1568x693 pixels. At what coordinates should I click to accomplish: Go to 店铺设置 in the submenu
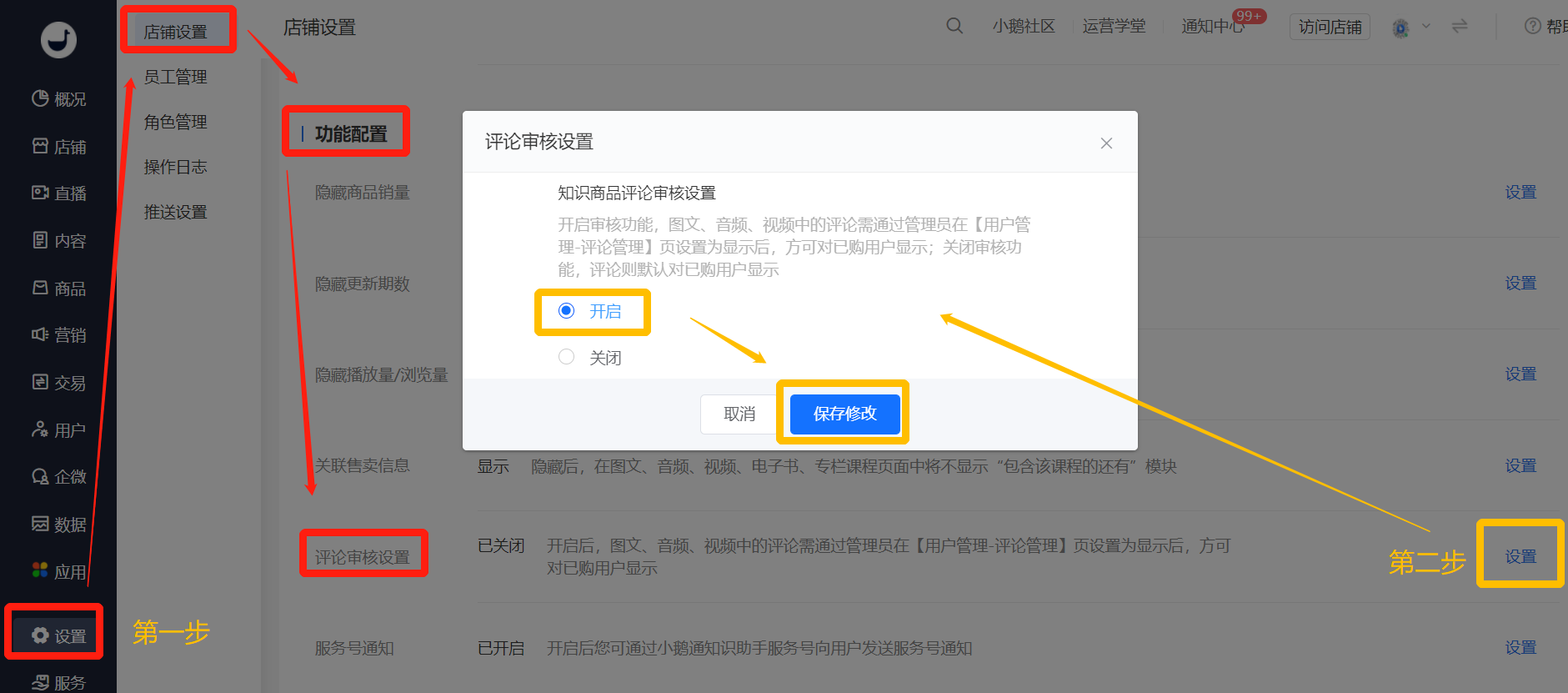coord(175,32)
